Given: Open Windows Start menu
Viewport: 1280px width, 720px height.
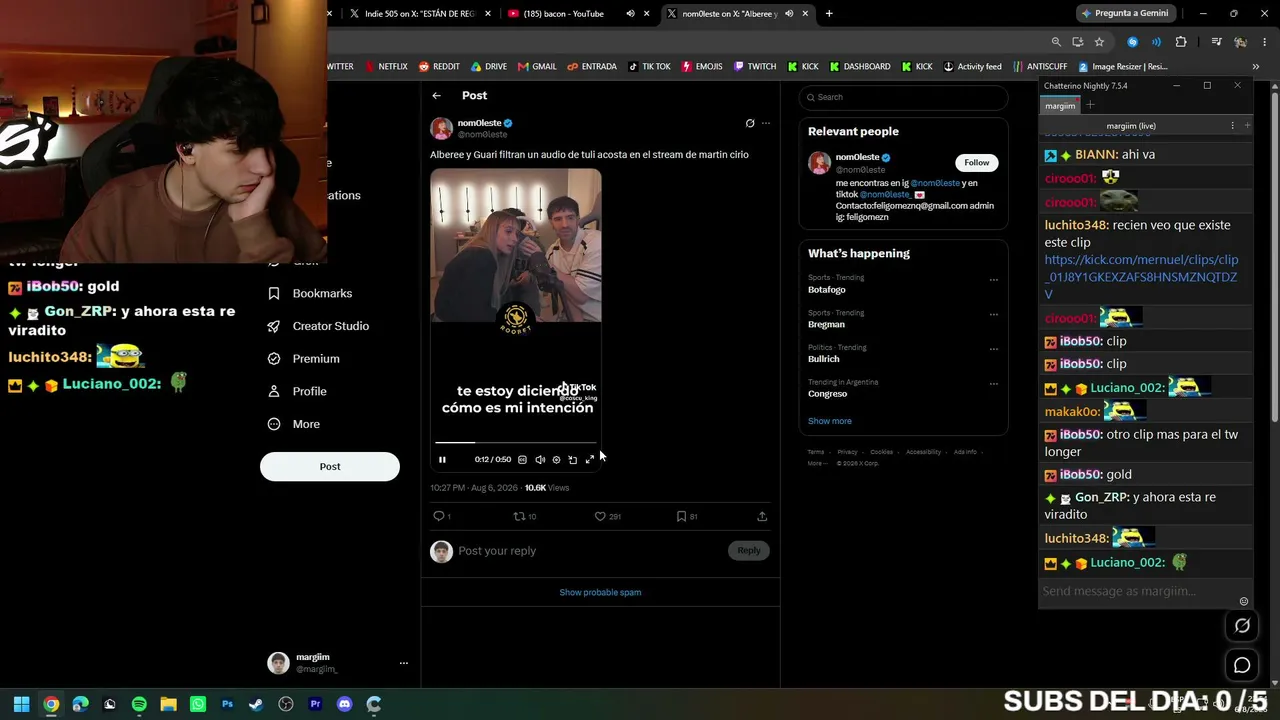Looking at the screenshot, I should [x=22, y=704].
